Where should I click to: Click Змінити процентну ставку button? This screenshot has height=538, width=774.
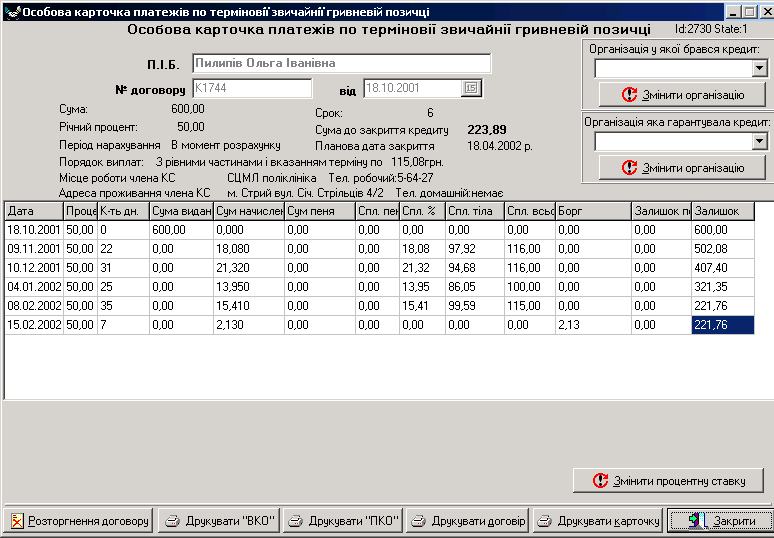pyautogui.click(x=668, y=481)
